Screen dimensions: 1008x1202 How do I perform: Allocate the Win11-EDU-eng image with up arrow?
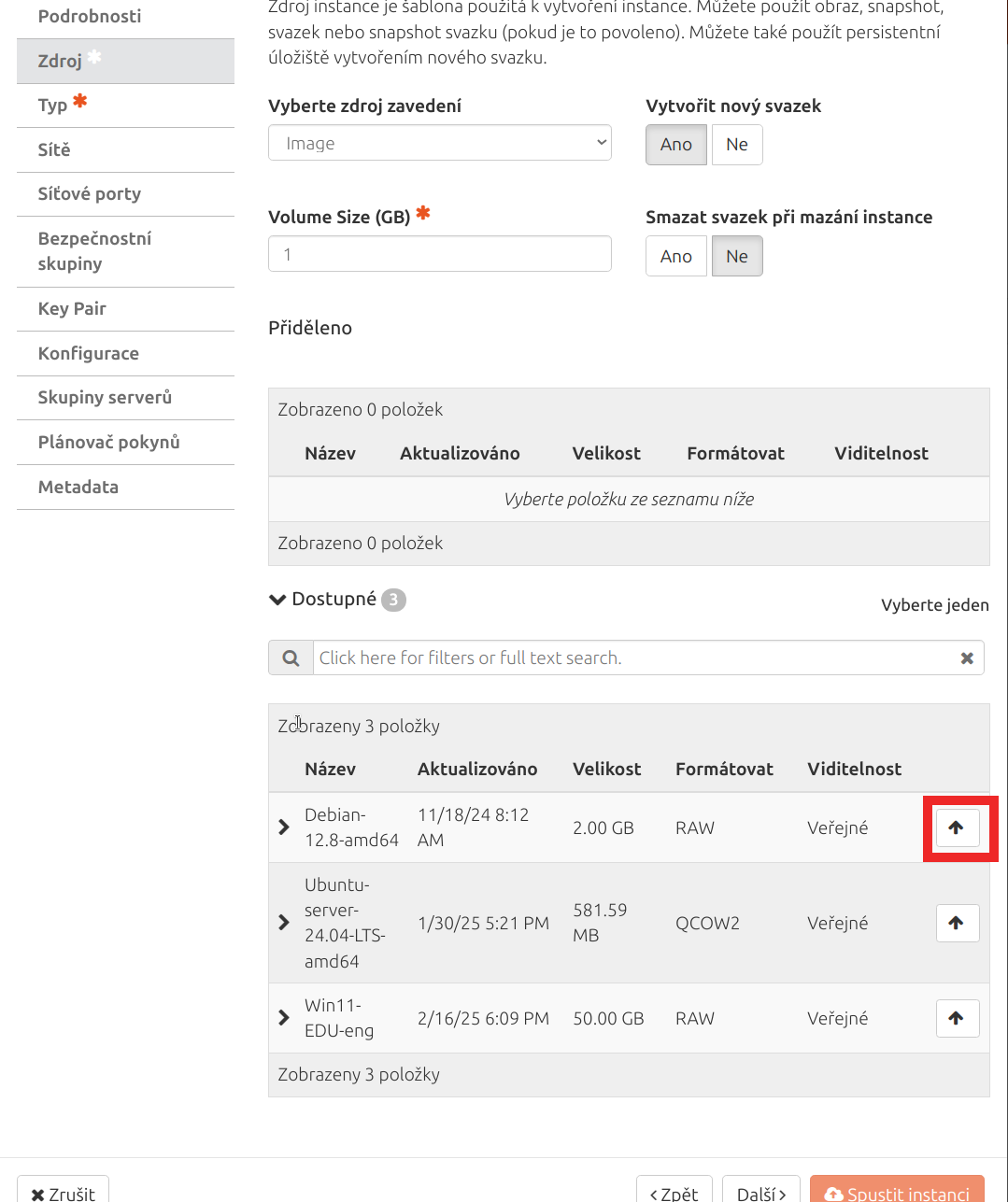[958, 1018]
